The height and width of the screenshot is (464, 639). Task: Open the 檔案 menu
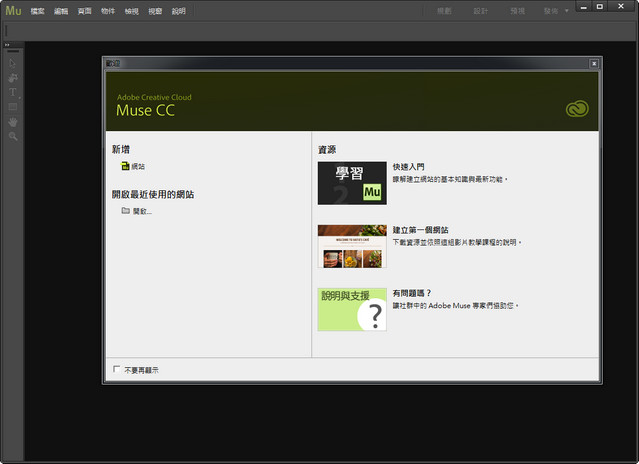pos(37,11)
